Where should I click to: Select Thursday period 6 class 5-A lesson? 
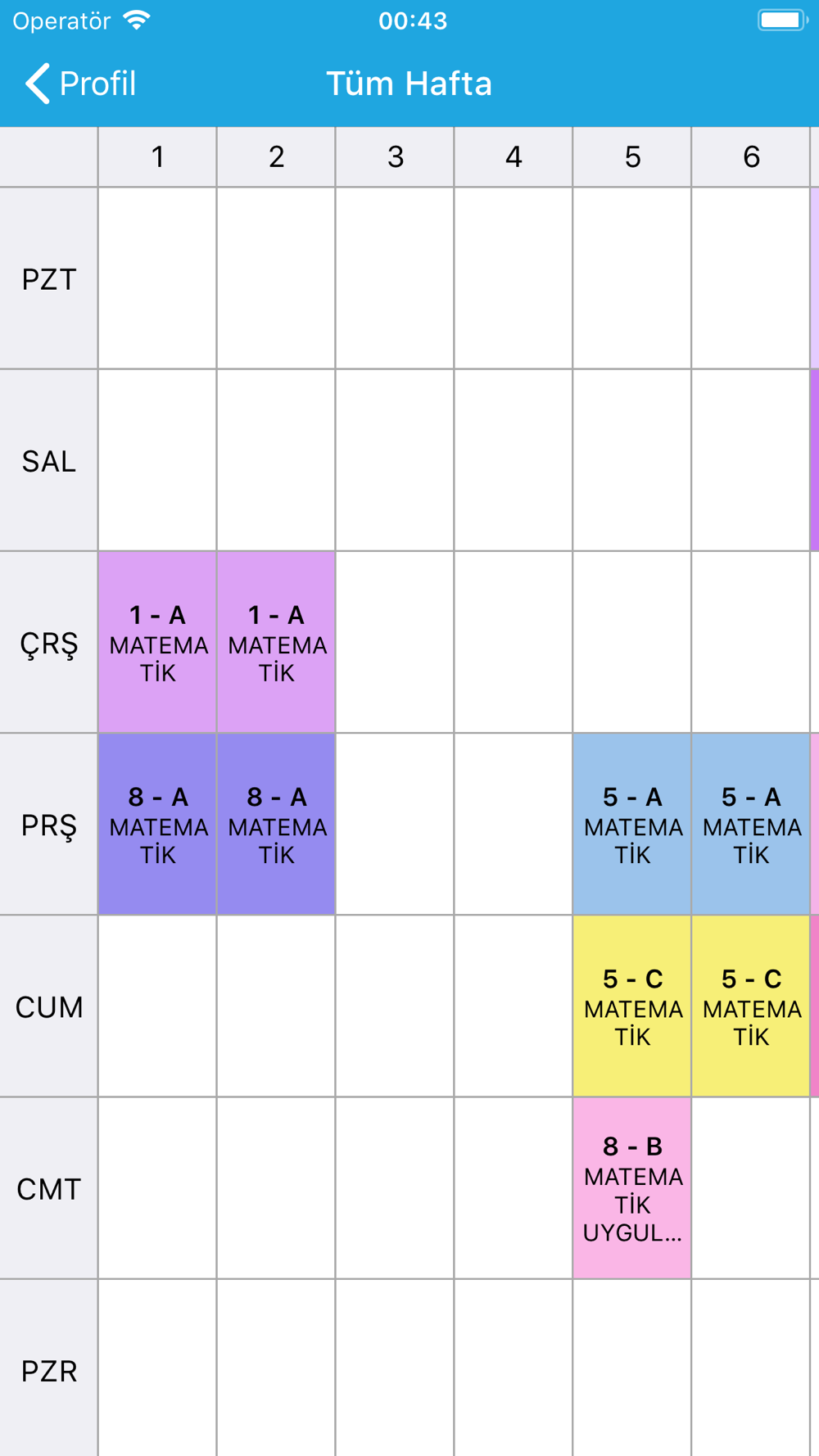pyautogui.click(x=751, y=824)
